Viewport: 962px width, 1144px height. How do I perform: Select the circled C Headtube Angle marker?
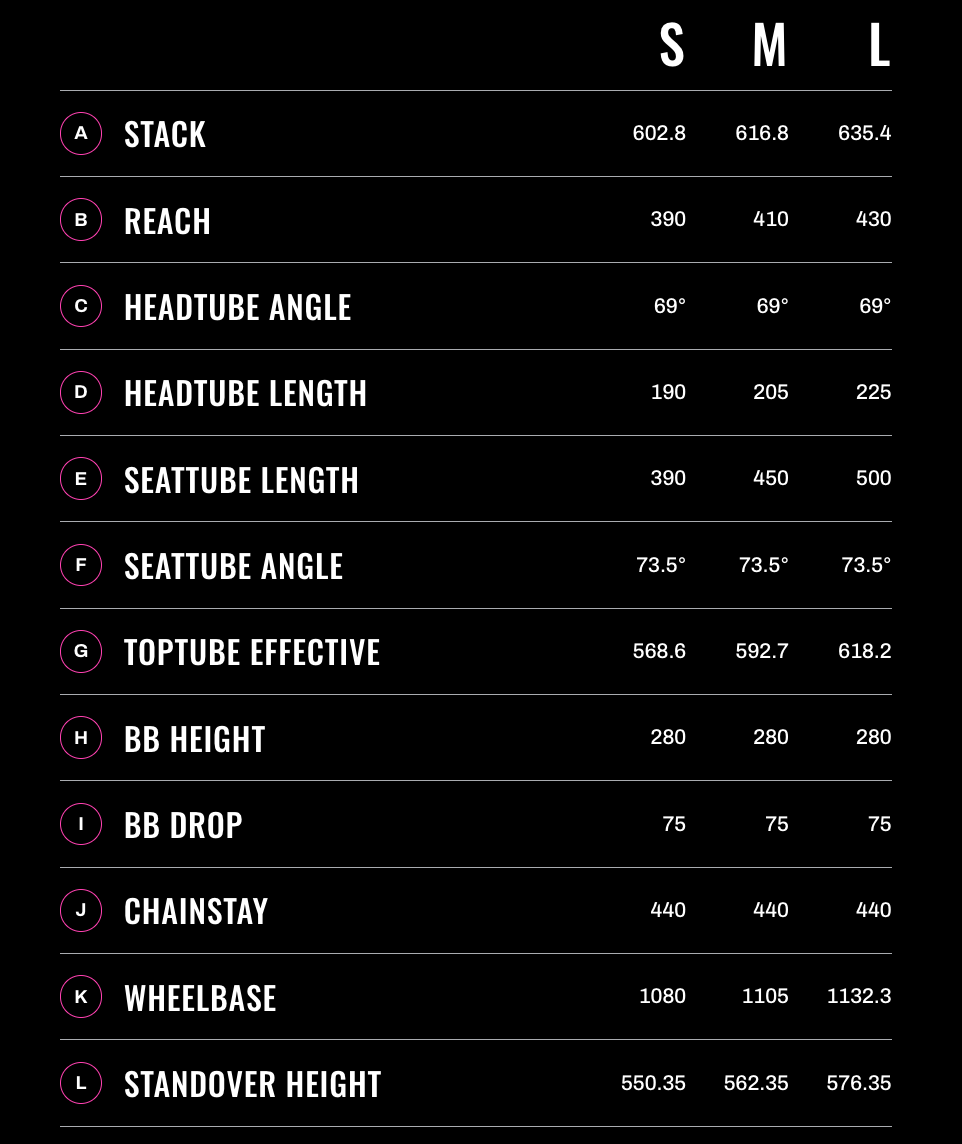[x=81, y=306]
